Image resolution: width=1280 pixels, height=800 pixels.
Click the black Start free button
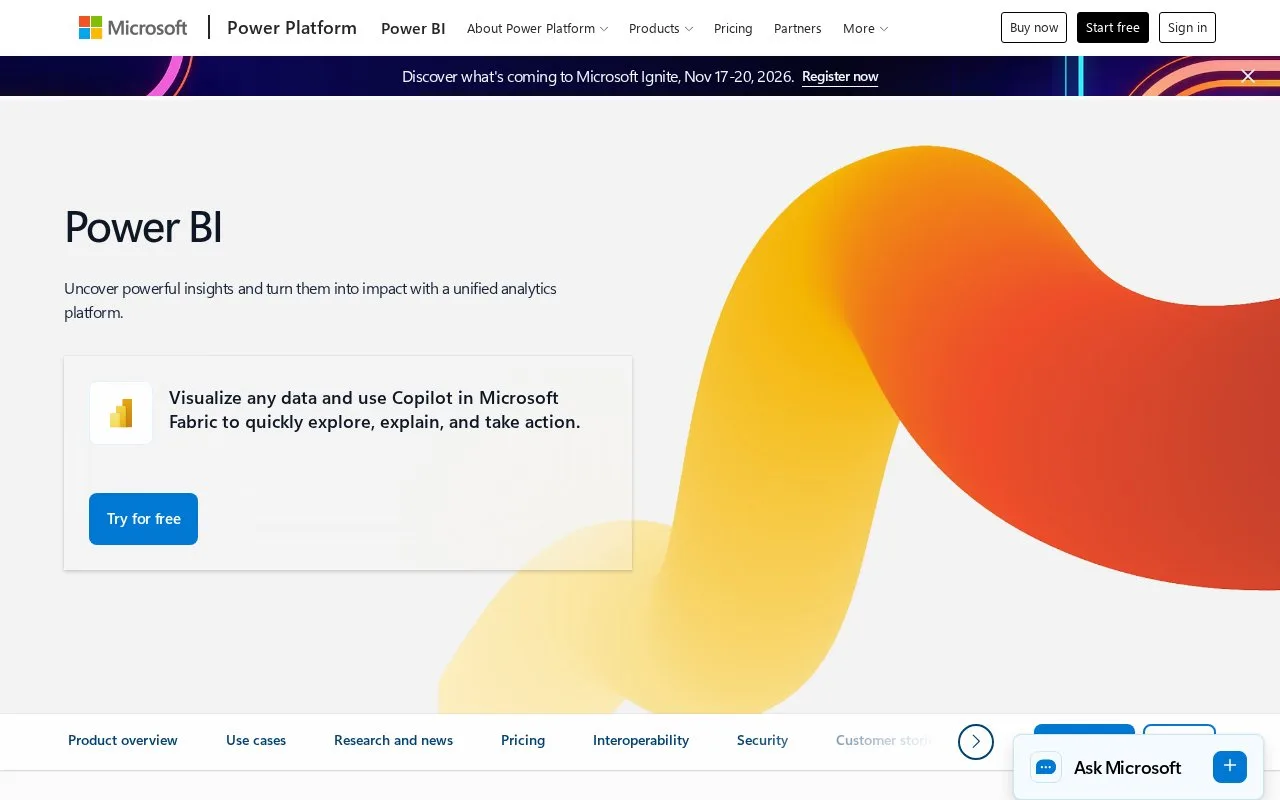tap(1113, 28)
